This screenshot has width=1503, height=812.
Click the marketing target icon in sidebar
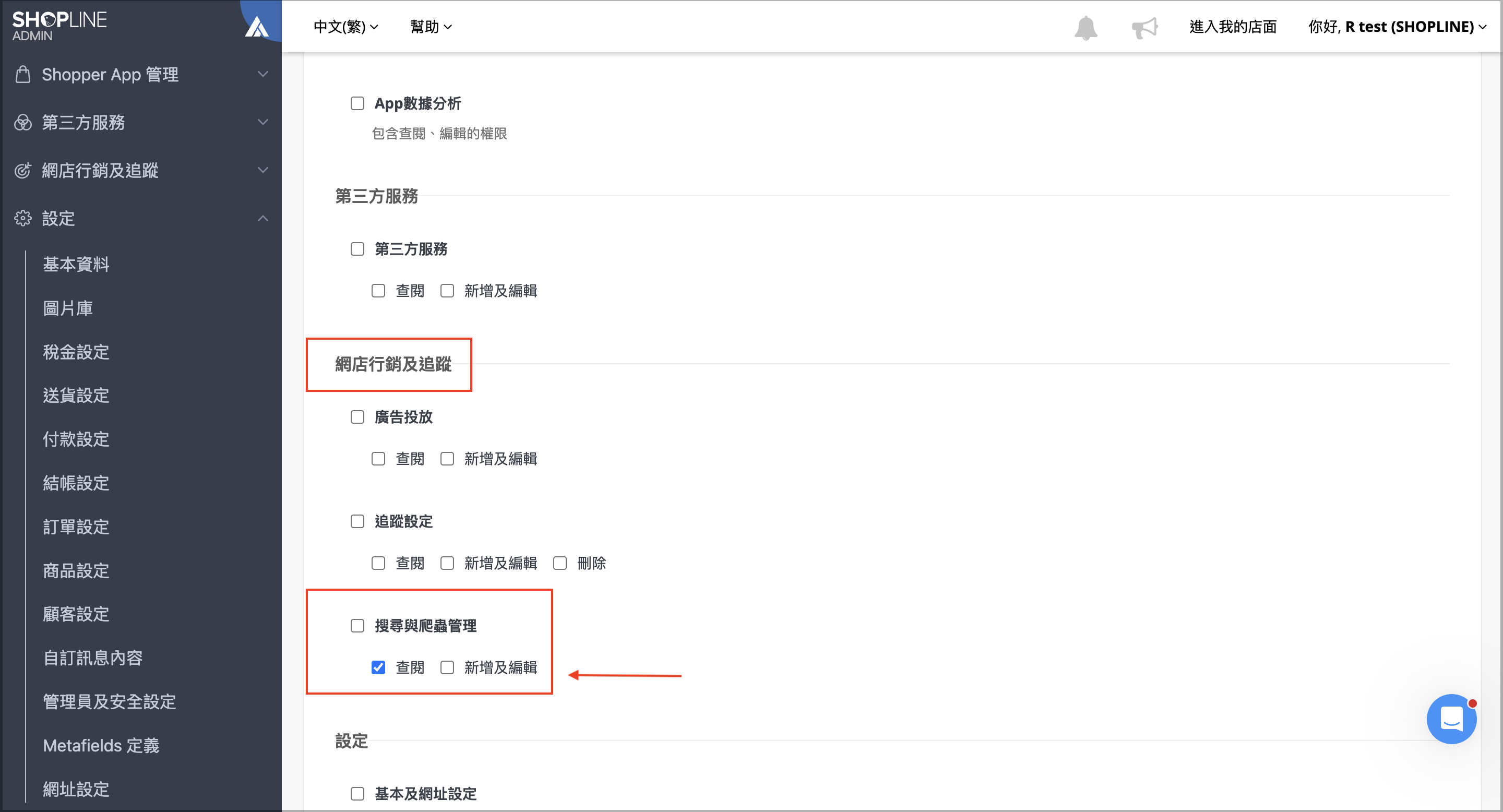coord(23,170)
